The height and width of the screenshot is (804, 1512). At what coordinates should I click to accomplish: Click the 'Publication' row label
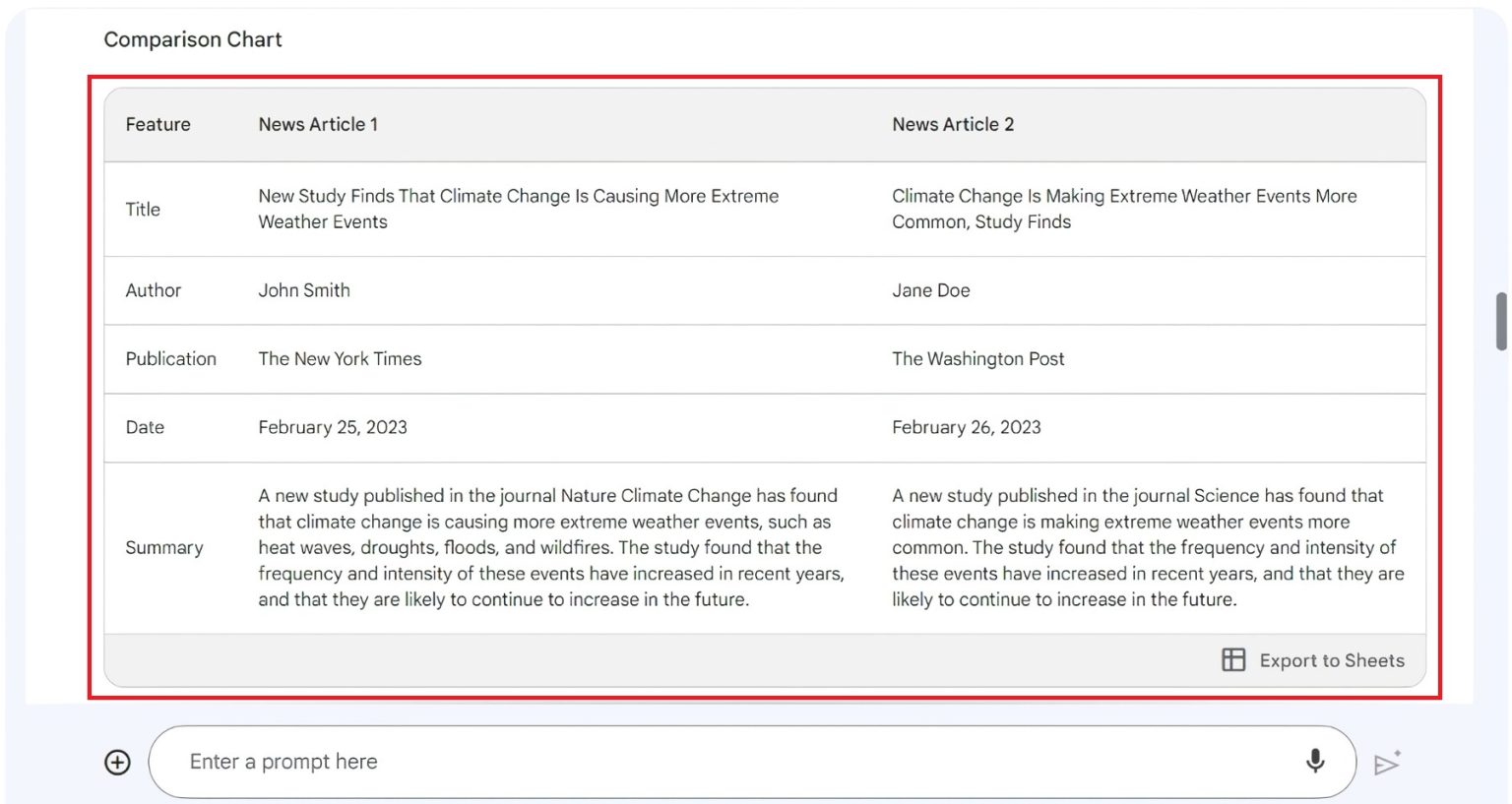pos(170,359)
